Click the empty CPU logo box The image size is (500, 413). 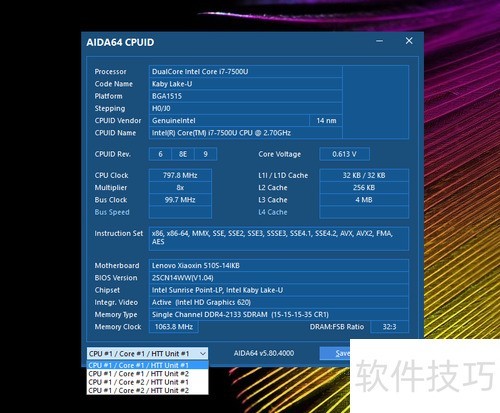point(376,102)
